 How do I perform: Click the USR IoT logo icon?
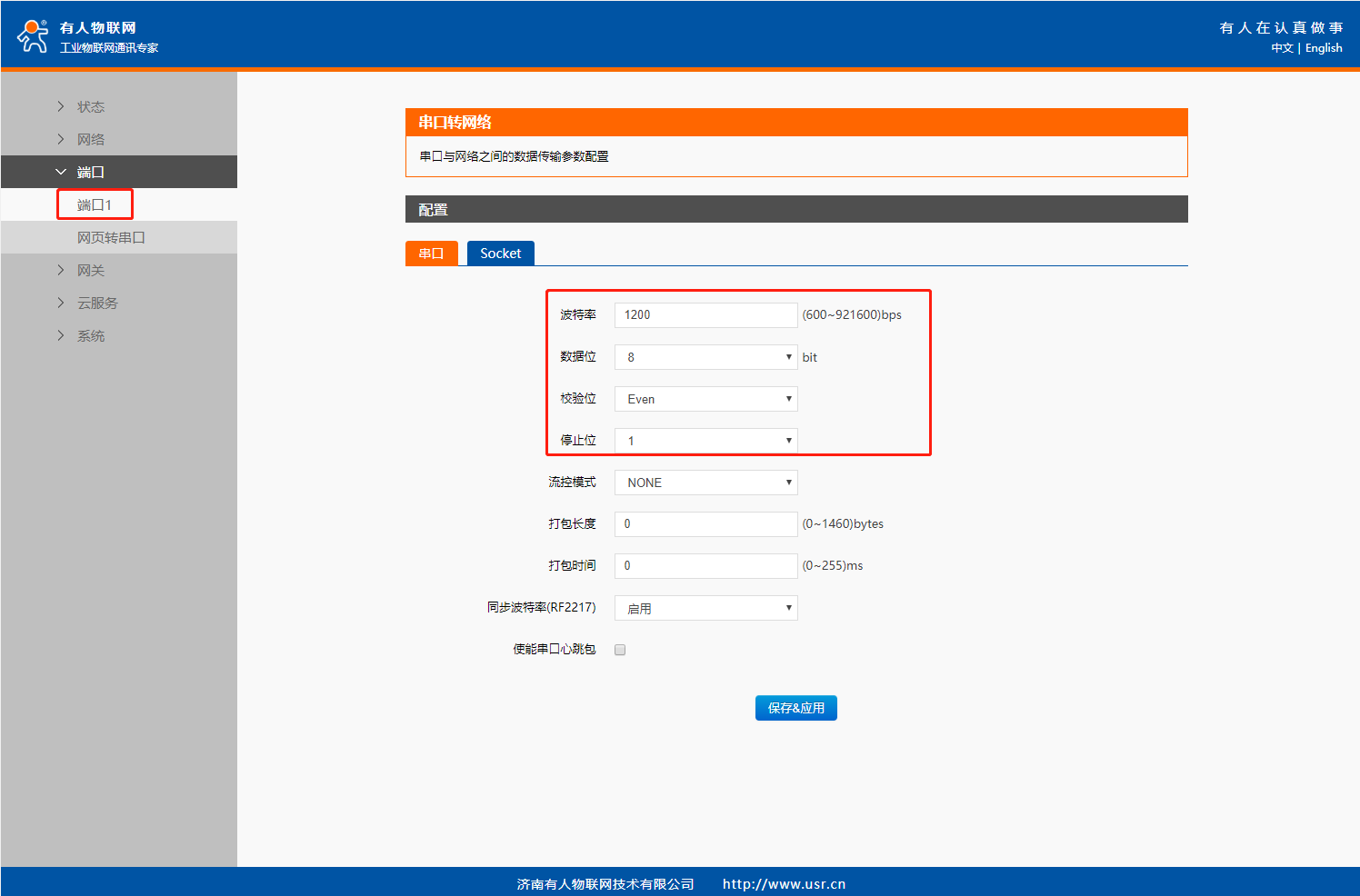coord(33,35)
